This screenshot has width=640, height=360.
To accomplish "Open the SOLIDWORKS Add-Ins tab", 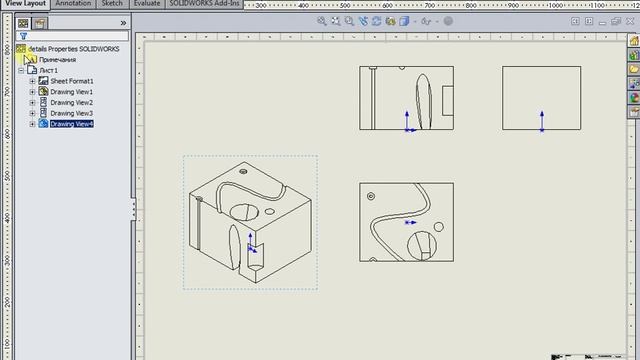I will point(204,4).
